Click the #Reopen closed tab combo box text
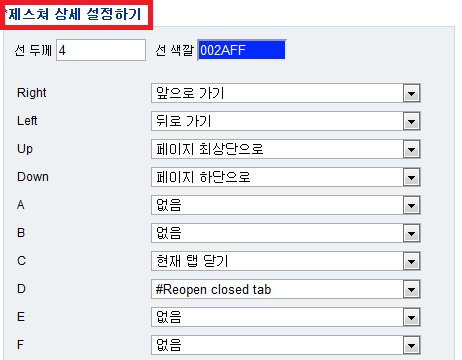This screenshot has height=360, width=462. [213, 289]
